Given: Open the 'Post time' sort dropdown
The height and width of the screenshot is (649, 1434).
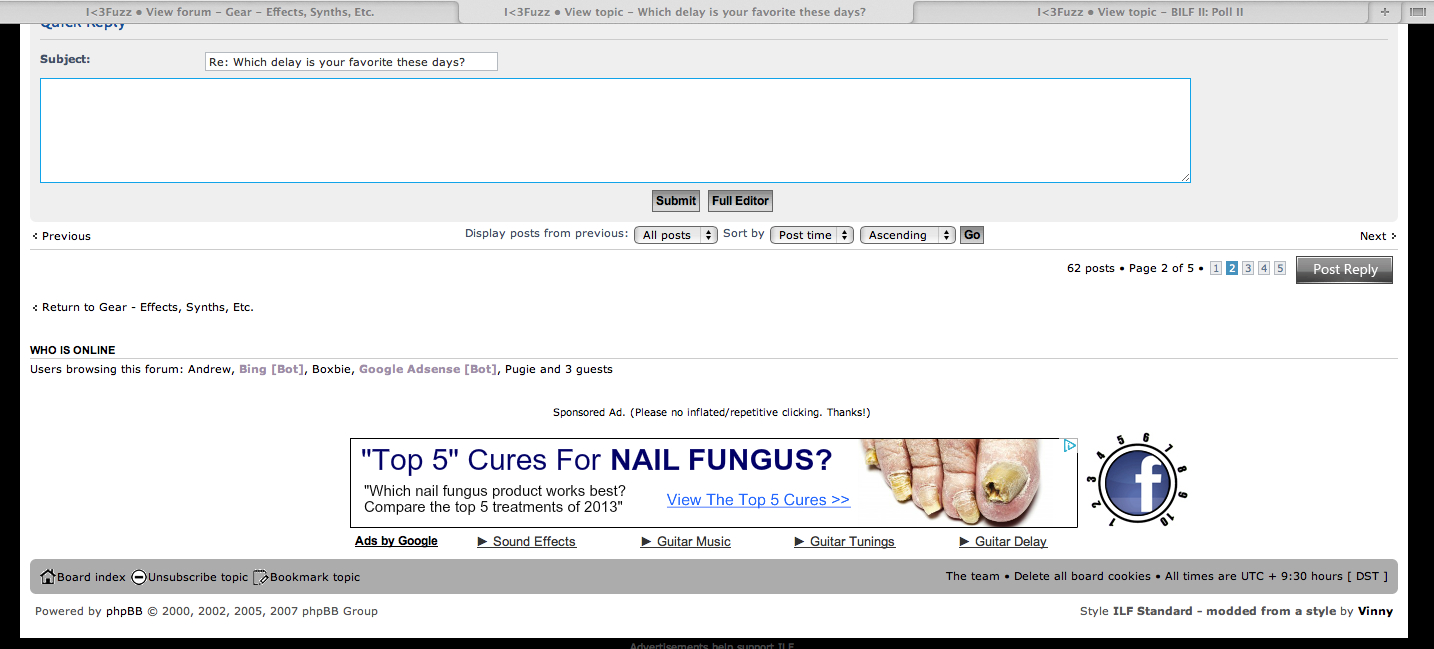Looking at the screenshot, I should [811, 235].
